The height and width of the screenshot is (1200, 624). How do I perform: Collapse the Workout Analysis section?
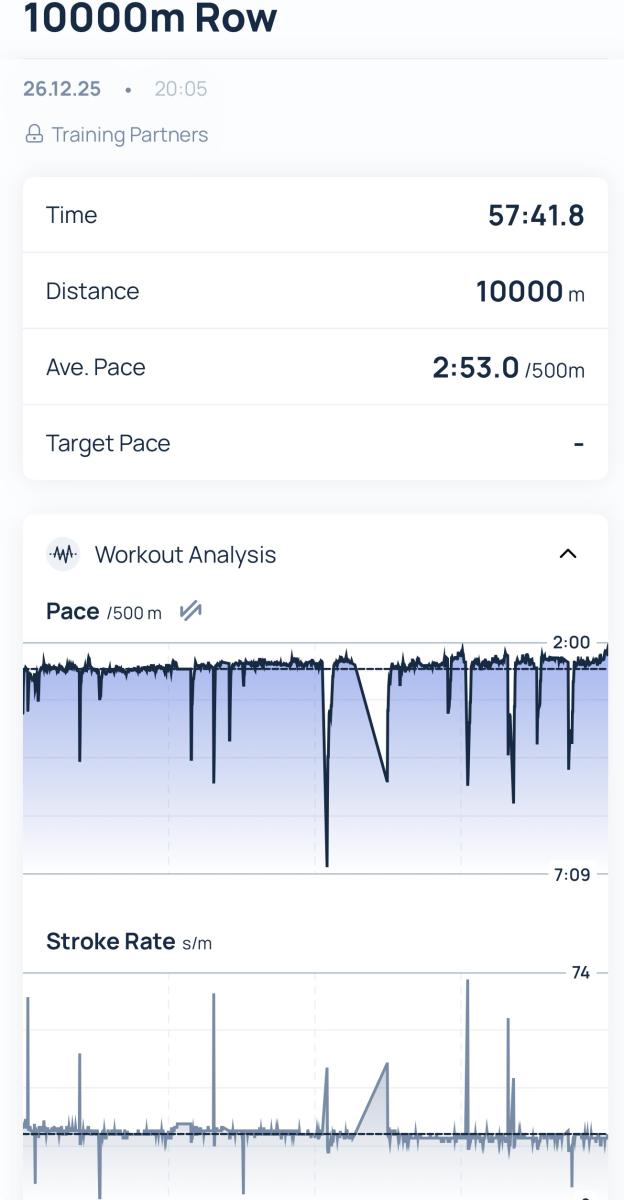[568, 554]
